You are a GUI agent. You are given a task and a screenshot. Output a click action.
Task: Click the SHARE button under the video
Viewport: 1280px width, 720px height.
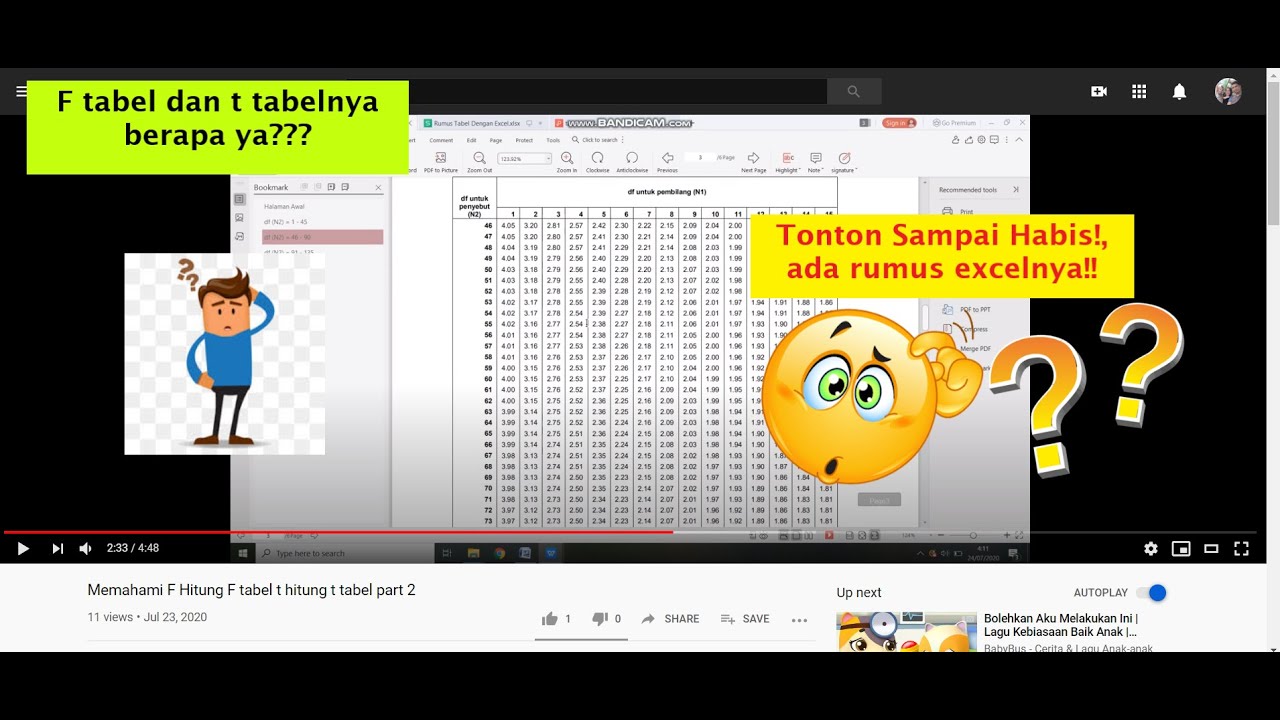point(670,619)
